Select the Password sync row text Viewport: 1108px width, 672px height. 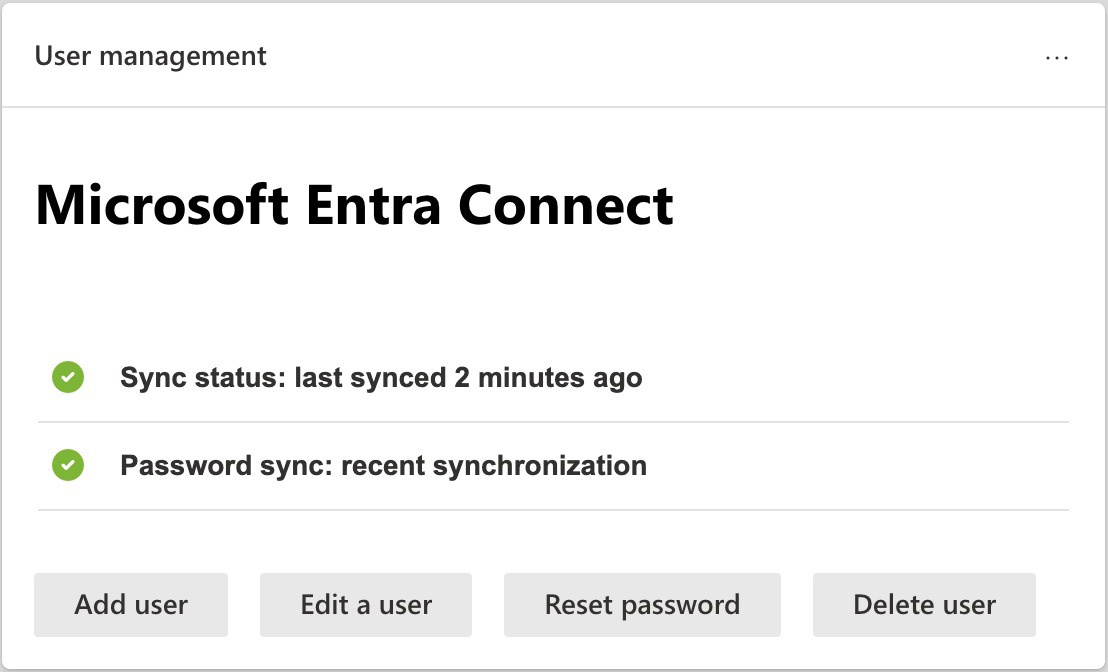click(383, 465)
